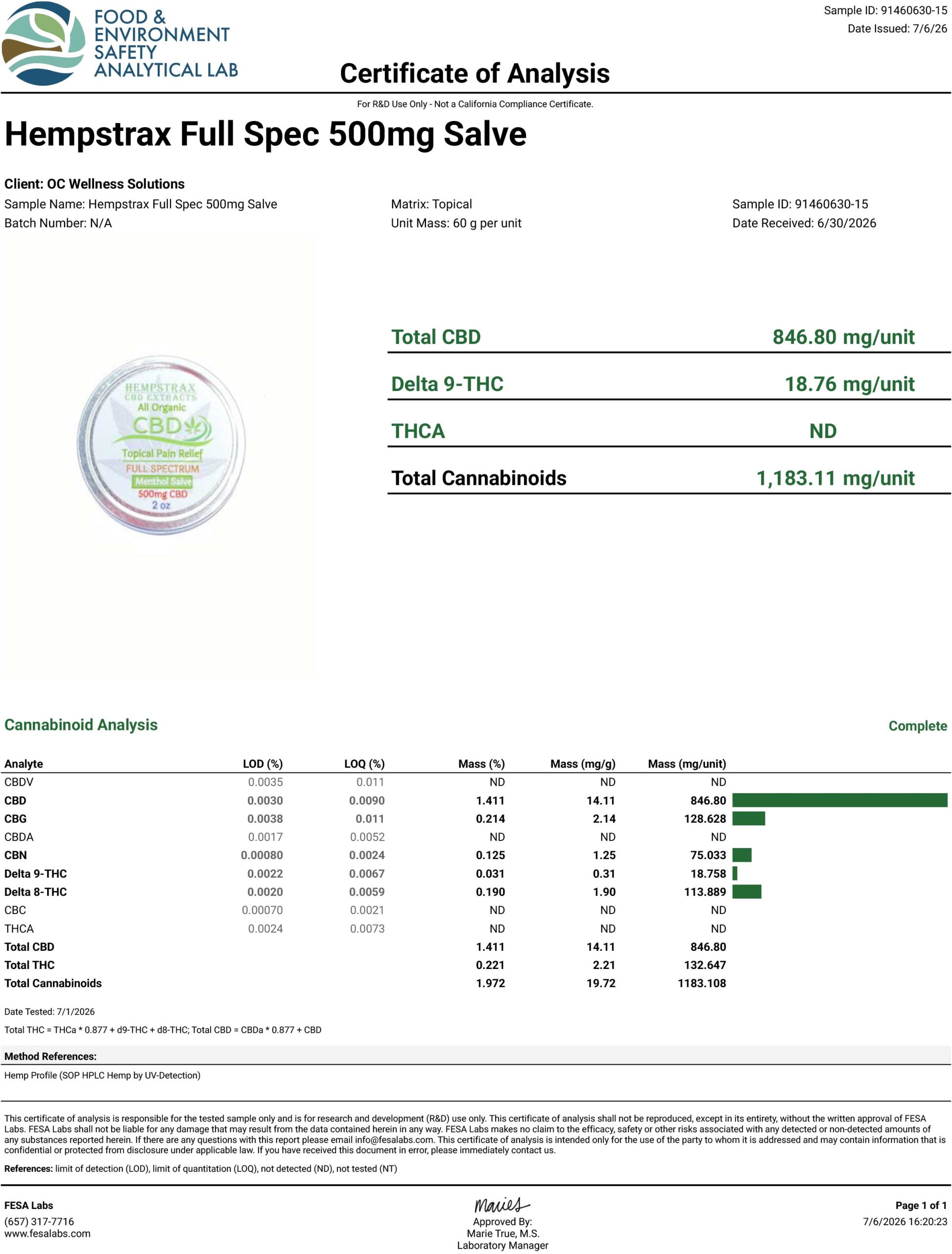This screenshot has width=952, height=1254.
Task: Click the 'For R&D Use Only' notice
Action: (475, 104)
